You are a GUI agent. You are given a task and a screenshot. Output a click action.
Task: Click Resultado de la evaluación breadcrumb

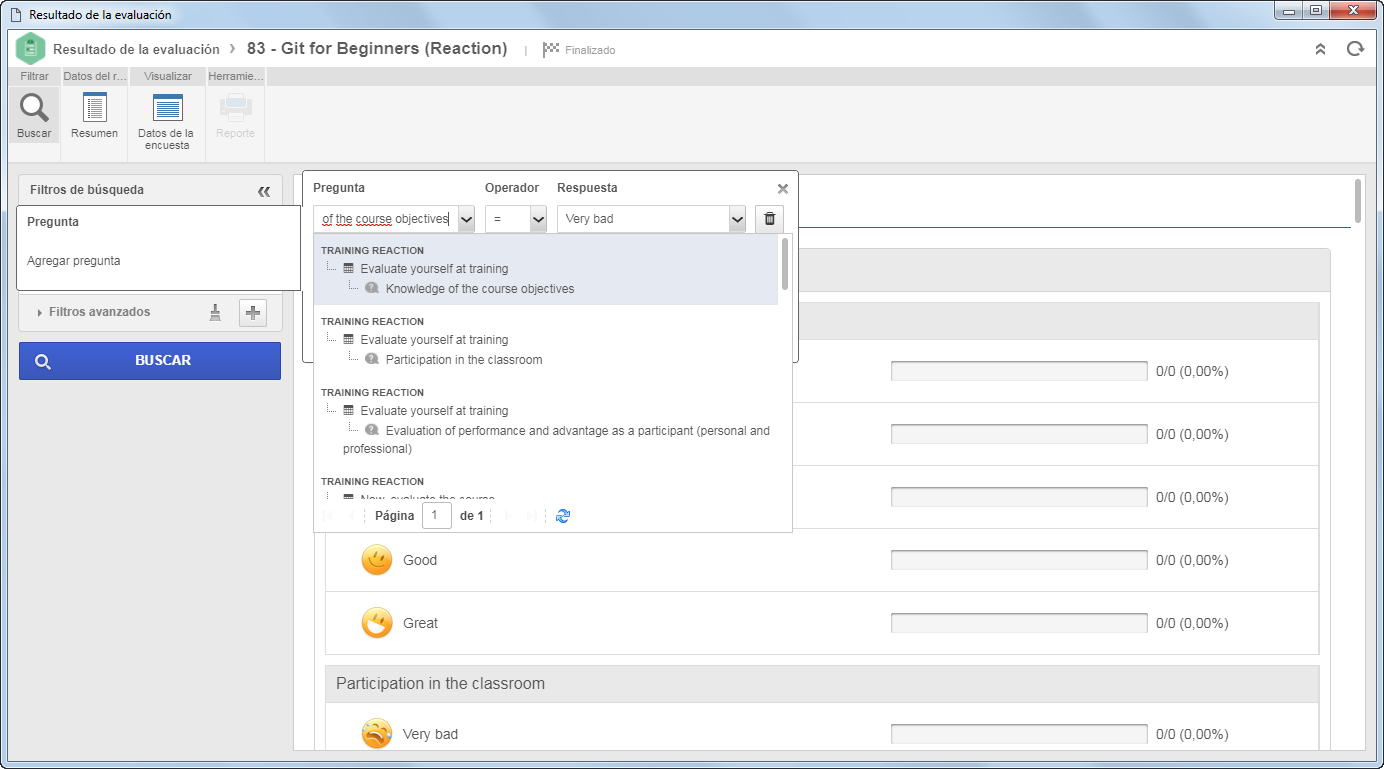pos(136,49)
